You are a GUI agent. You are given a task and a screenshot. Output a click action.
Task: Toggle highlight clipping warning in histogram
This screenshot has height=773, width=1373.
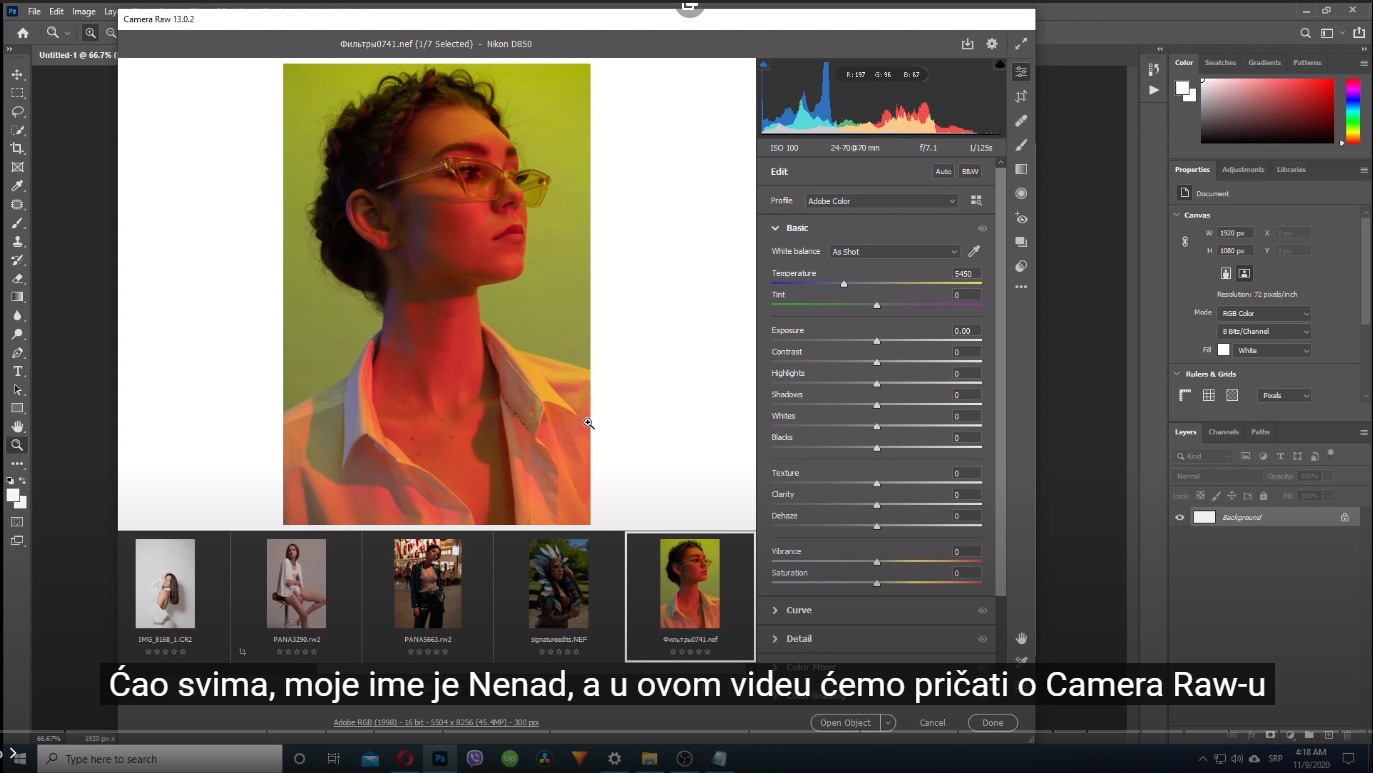click(x=999, y=64)
